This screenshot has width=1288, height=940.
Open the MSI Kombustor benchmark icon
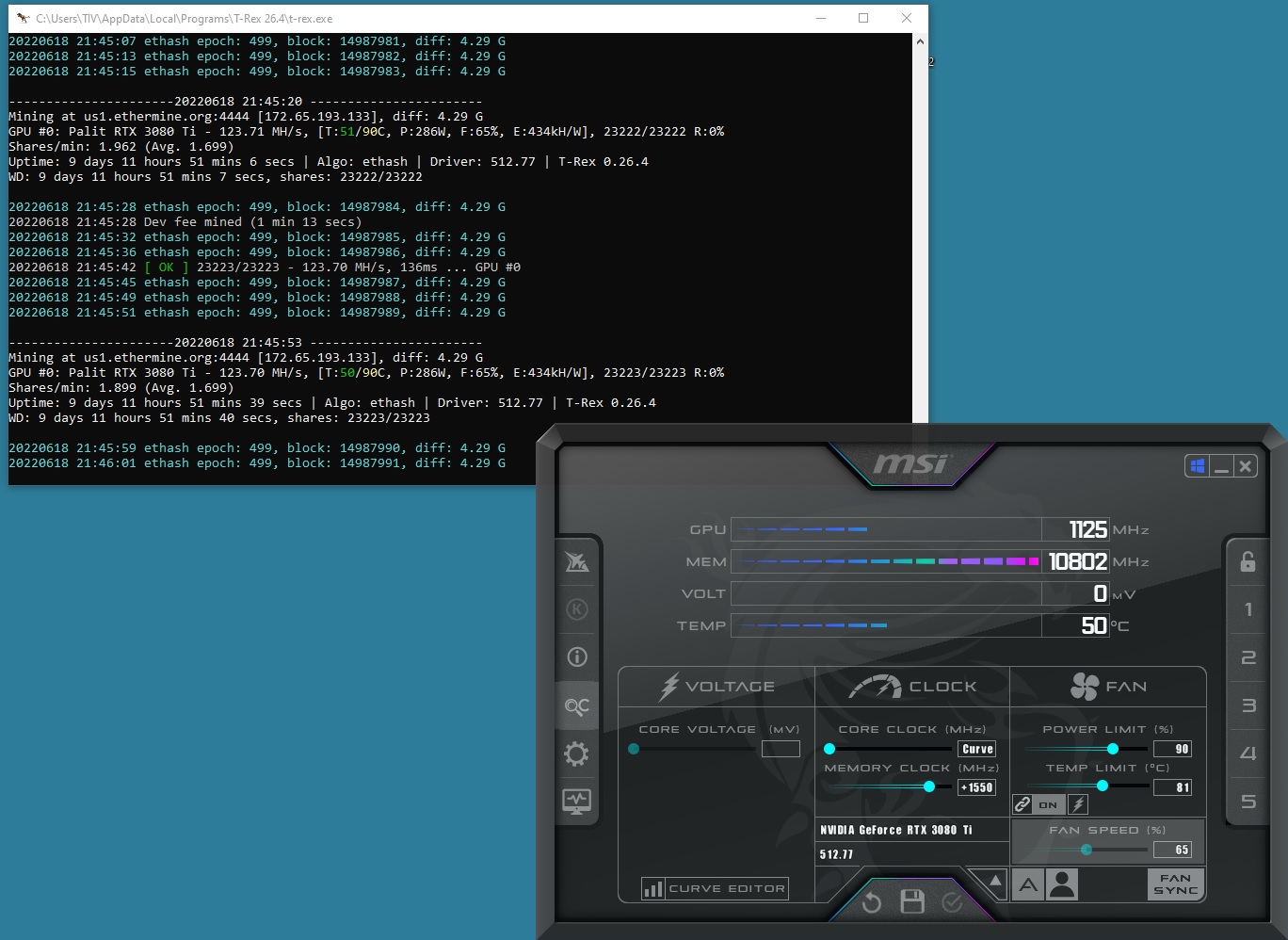coord(577,609)
